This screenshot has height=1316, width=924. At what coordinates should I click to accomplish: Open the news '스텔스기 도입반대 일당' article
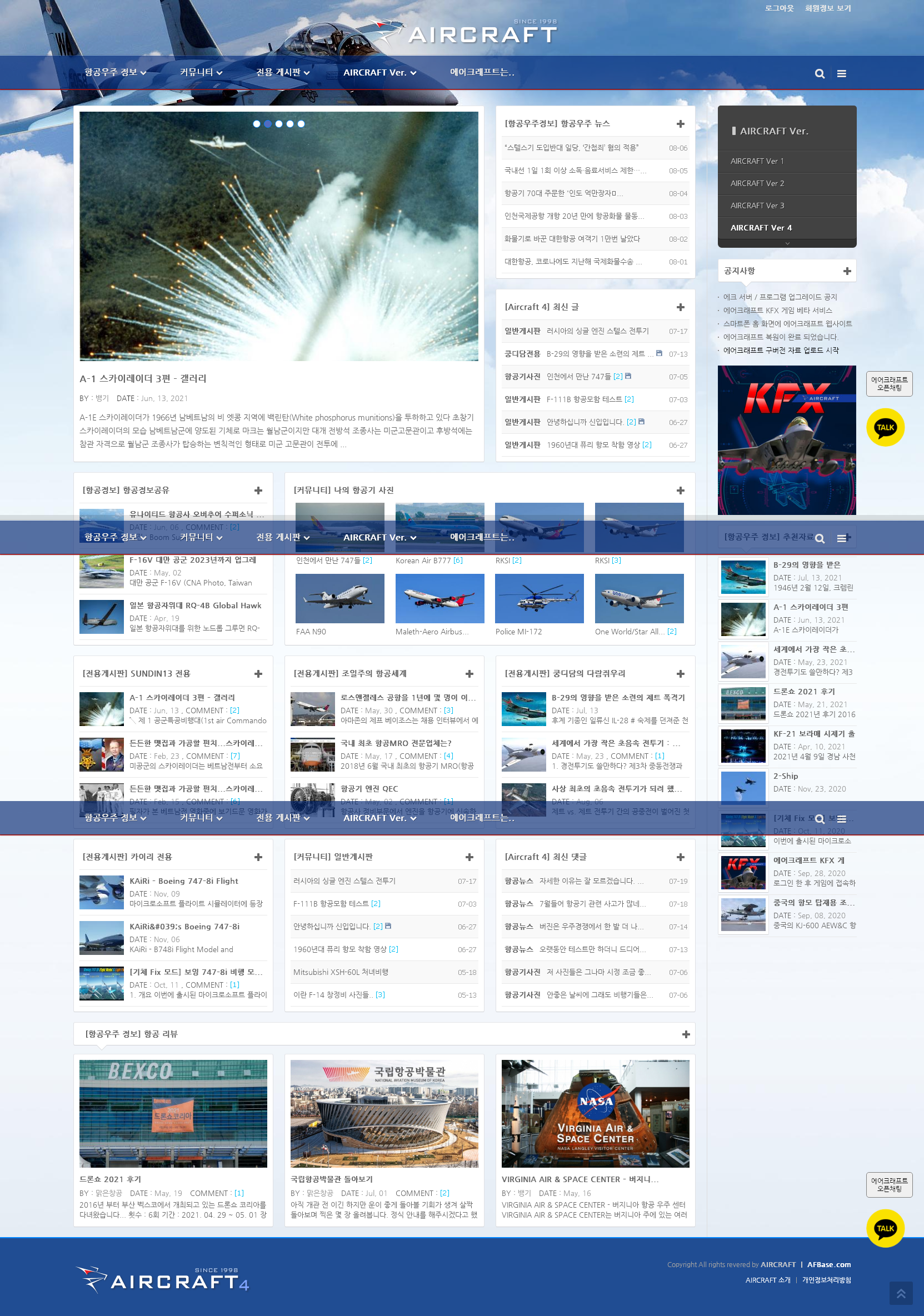(571, 148)
